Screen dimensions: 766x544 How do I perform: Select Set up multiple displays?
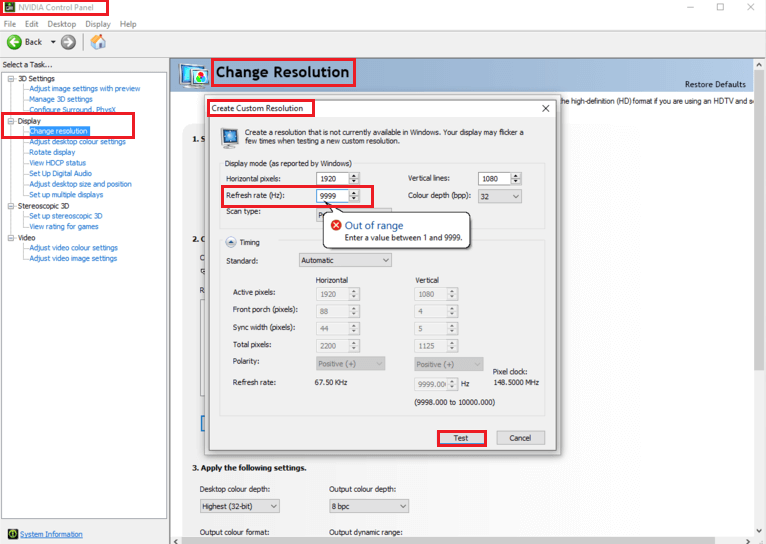(x=66, y=194)
